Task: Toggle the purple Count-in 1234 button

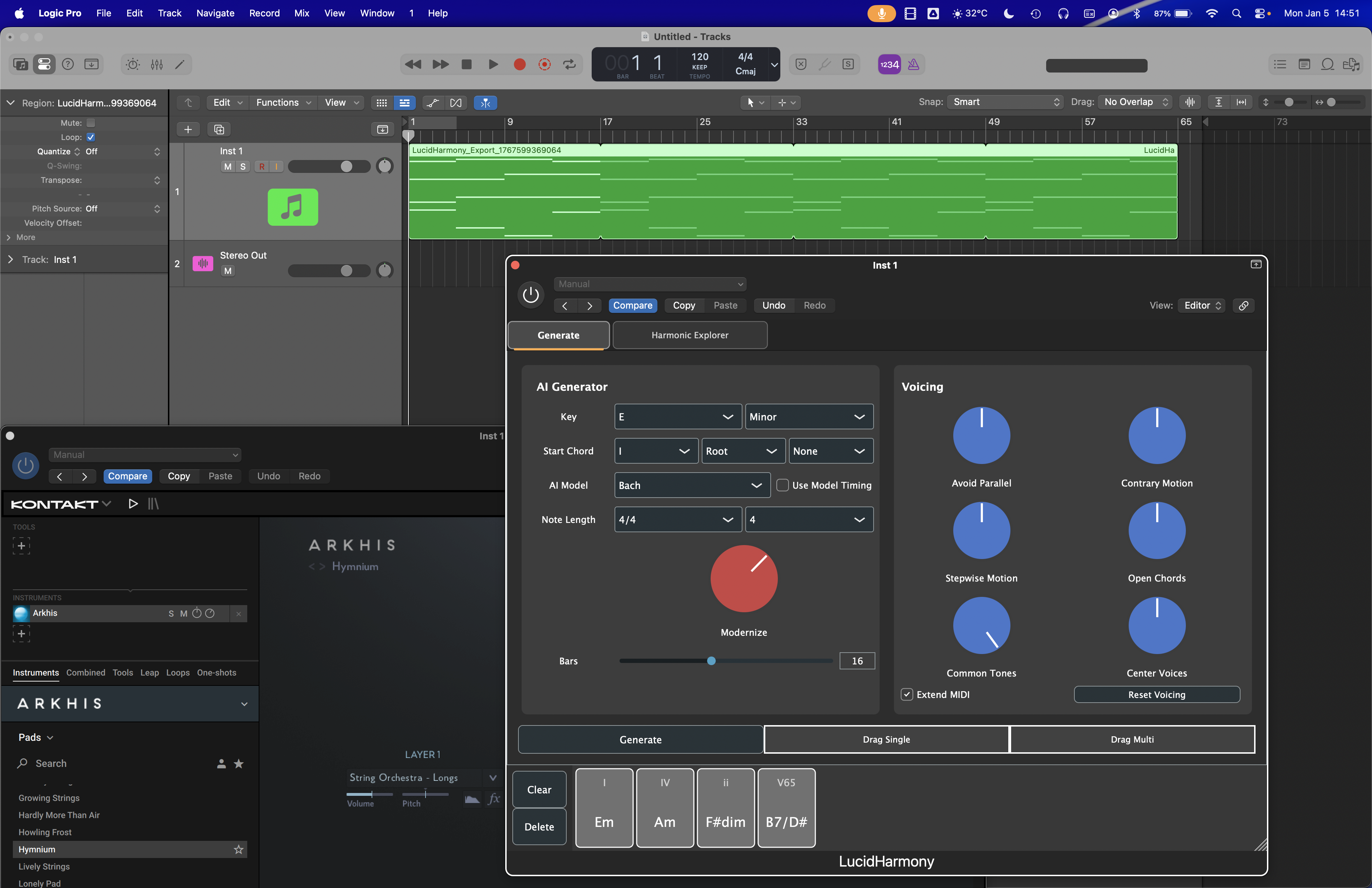Action: [x=889, y=65]
